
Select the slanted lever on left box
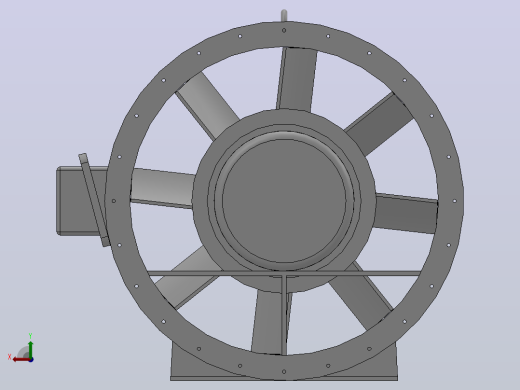[x=94, y=200]
